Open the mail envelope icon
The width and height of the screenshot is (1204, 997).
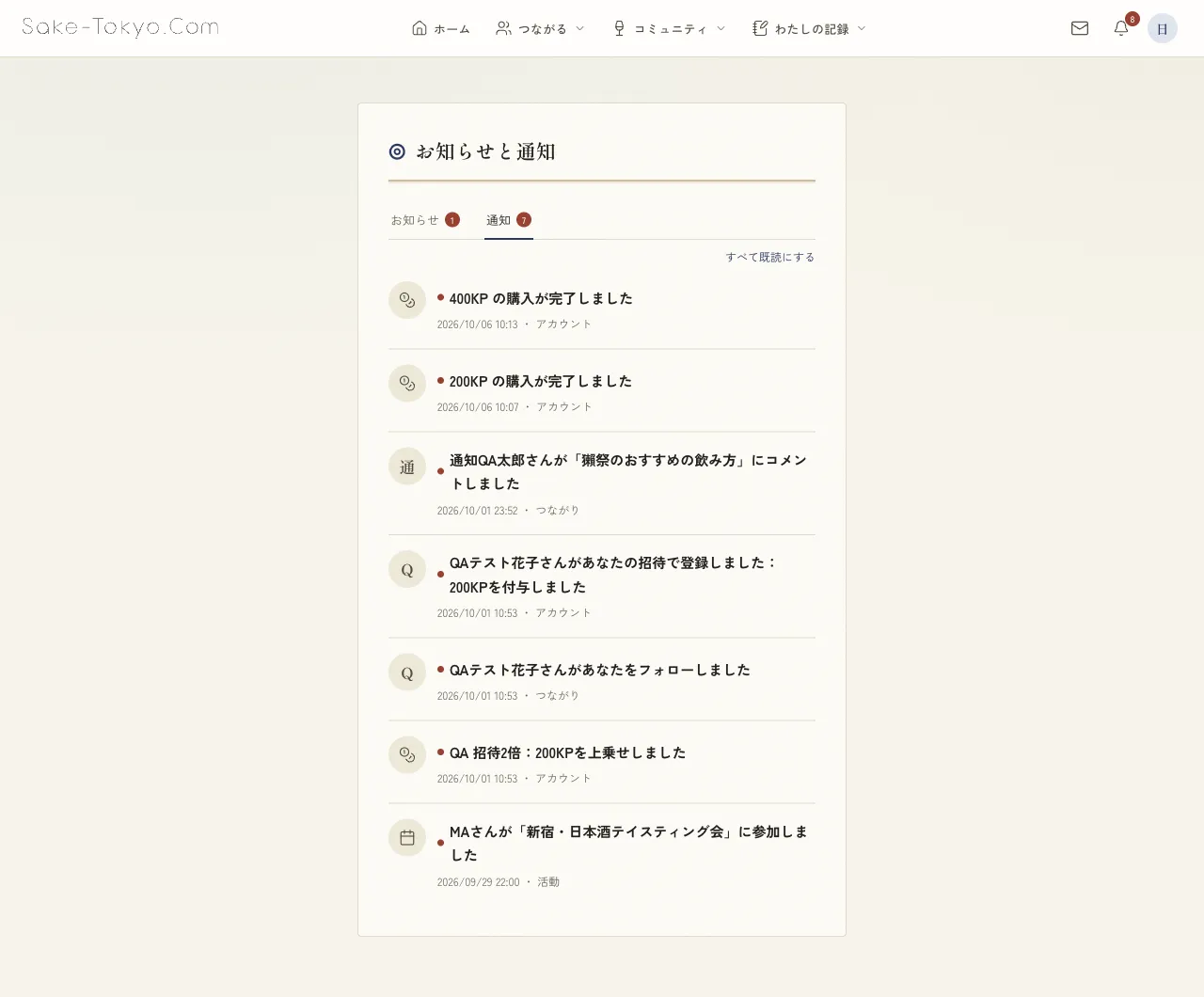coord(1080,28)
